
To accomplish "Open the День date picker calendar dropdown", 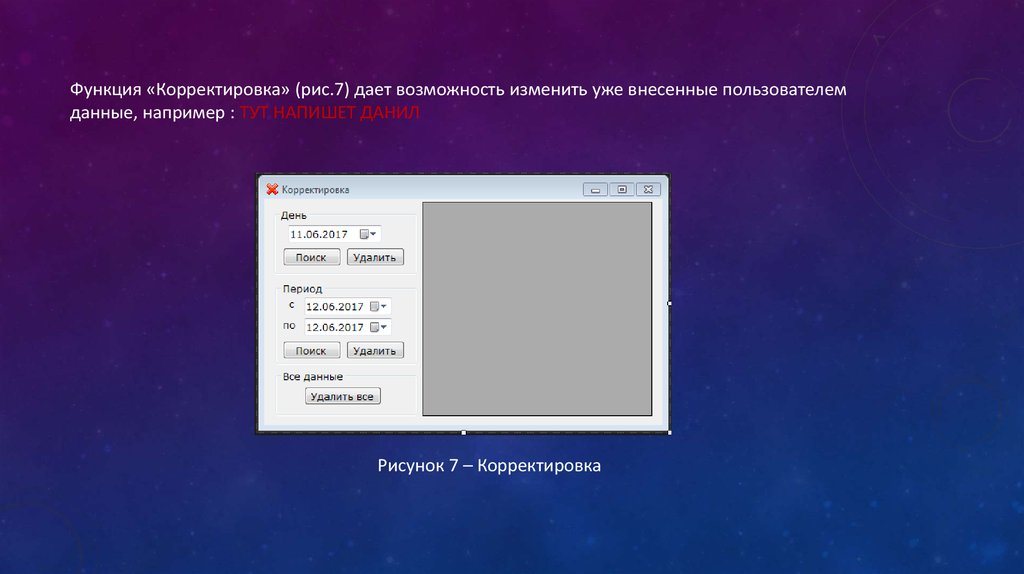I will coord(368,234).
